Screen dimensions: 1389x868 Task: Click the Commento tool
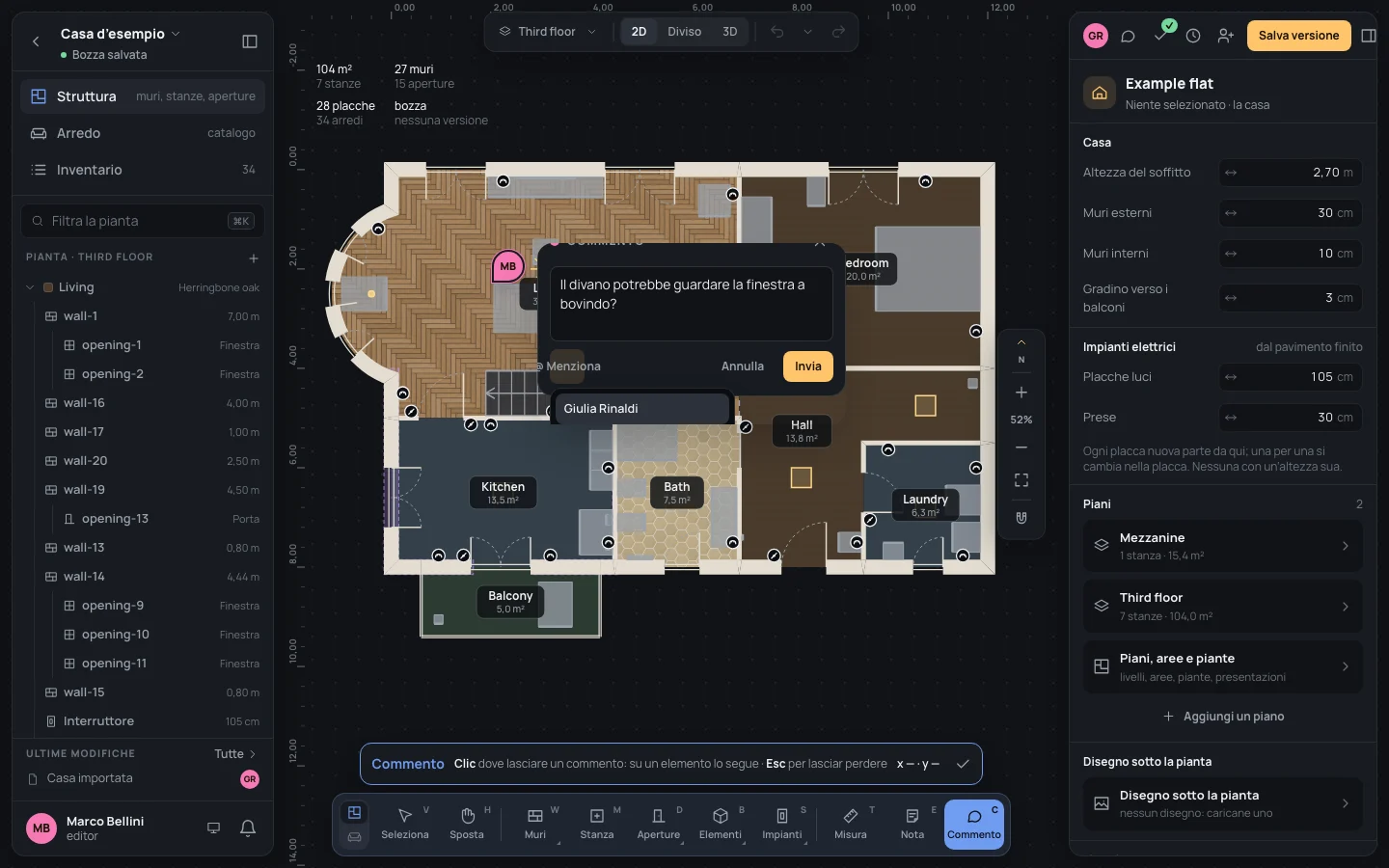pyautogui.click(x=974, y=824)
